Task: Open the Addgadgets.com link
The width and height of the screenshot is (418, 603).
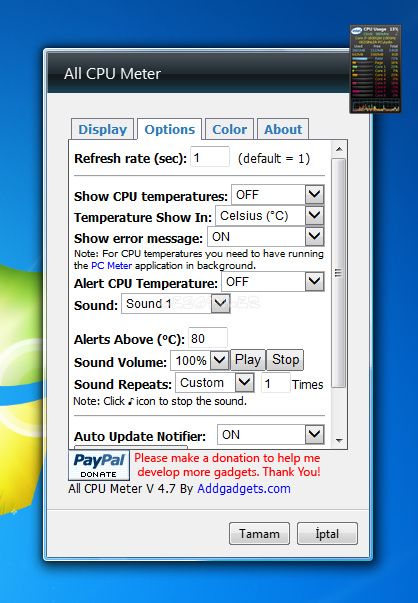Action: coord(244,488)
